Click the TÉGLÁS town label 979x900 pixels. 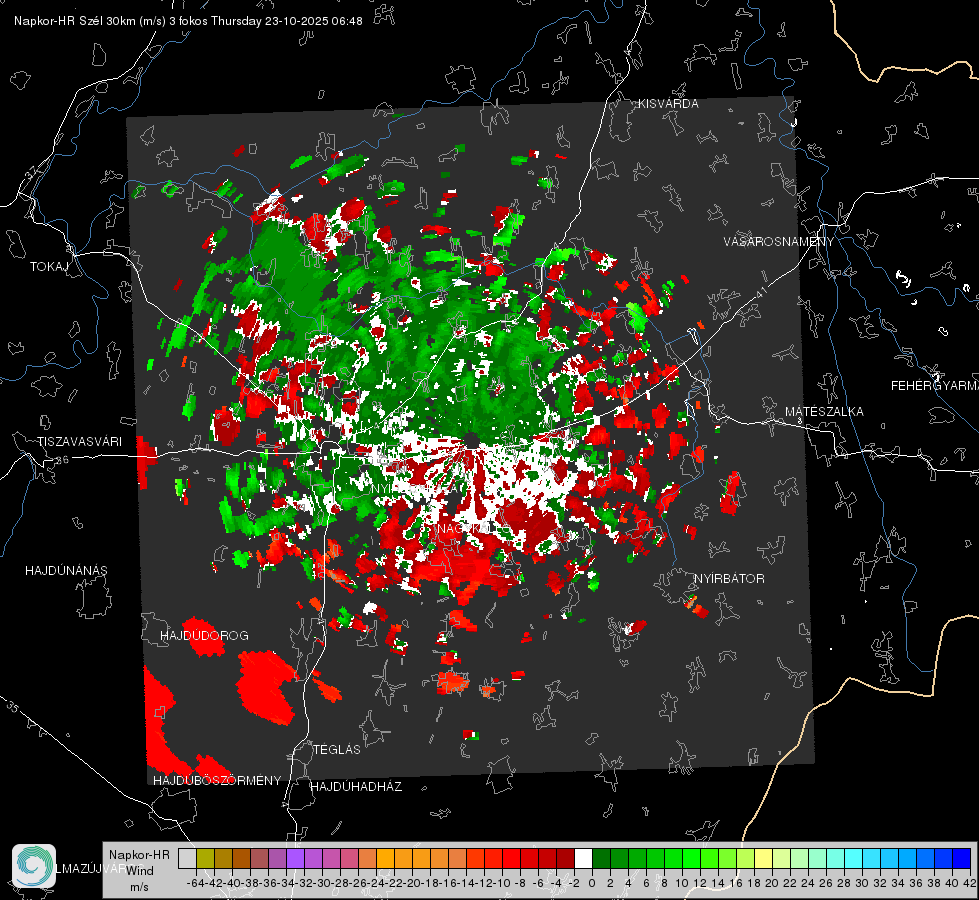click(337, 750)
